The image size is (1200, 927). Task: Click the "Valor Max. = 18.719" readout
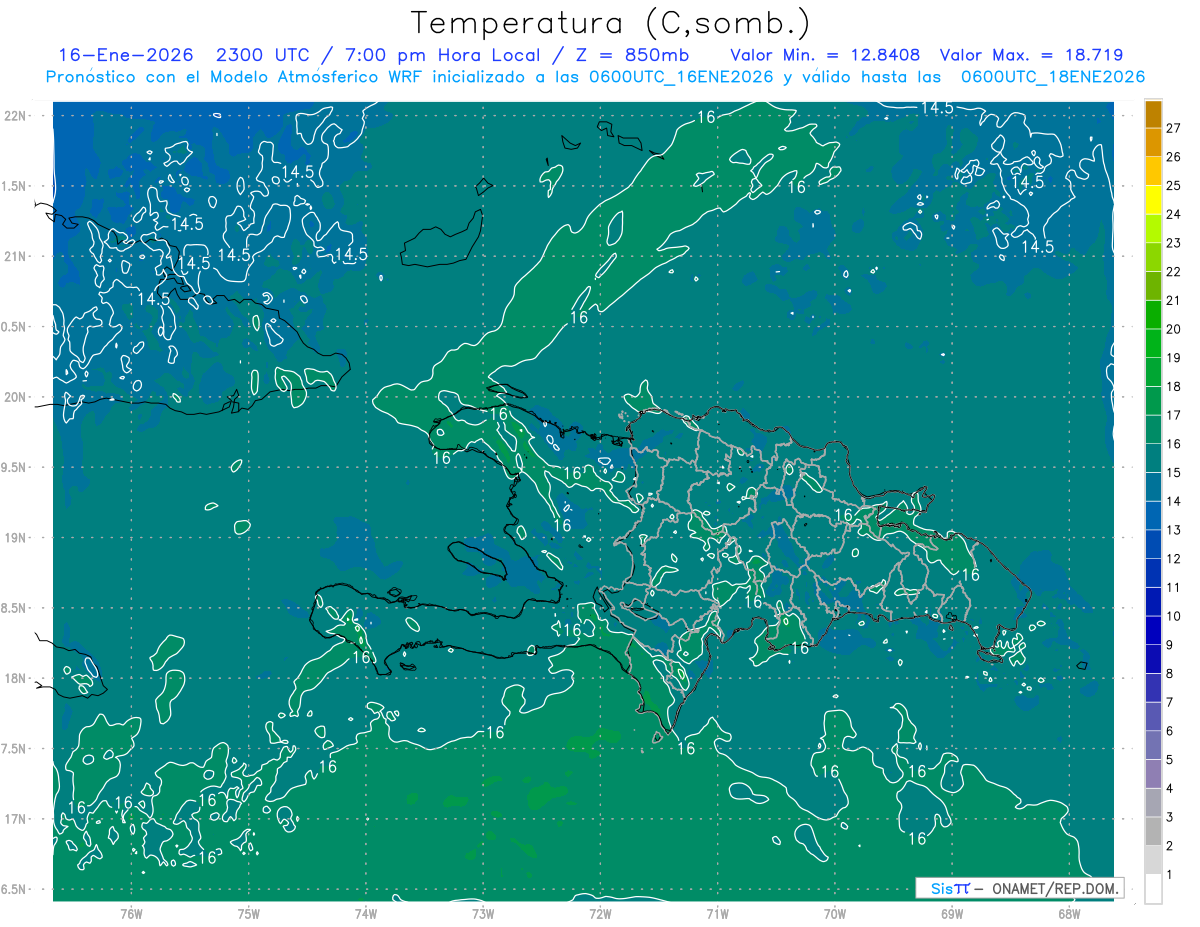(x=1032, y=55)
